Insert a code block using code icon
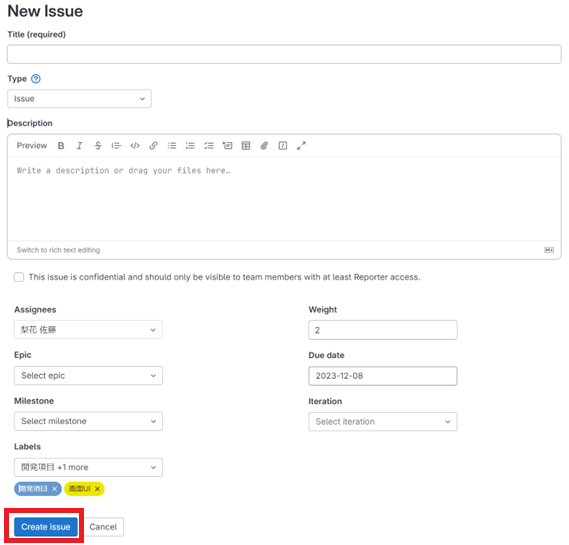Image resolution: width=569 pixels, height=545 pixels. click(x=135, y=146)
